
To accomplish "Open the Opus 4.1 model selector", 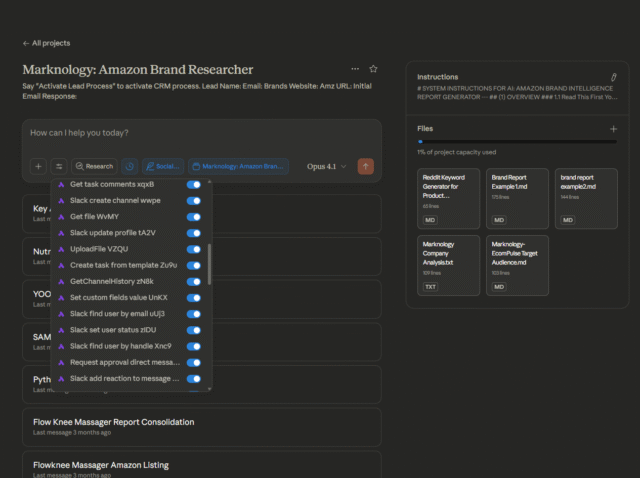I will point(327,167).
